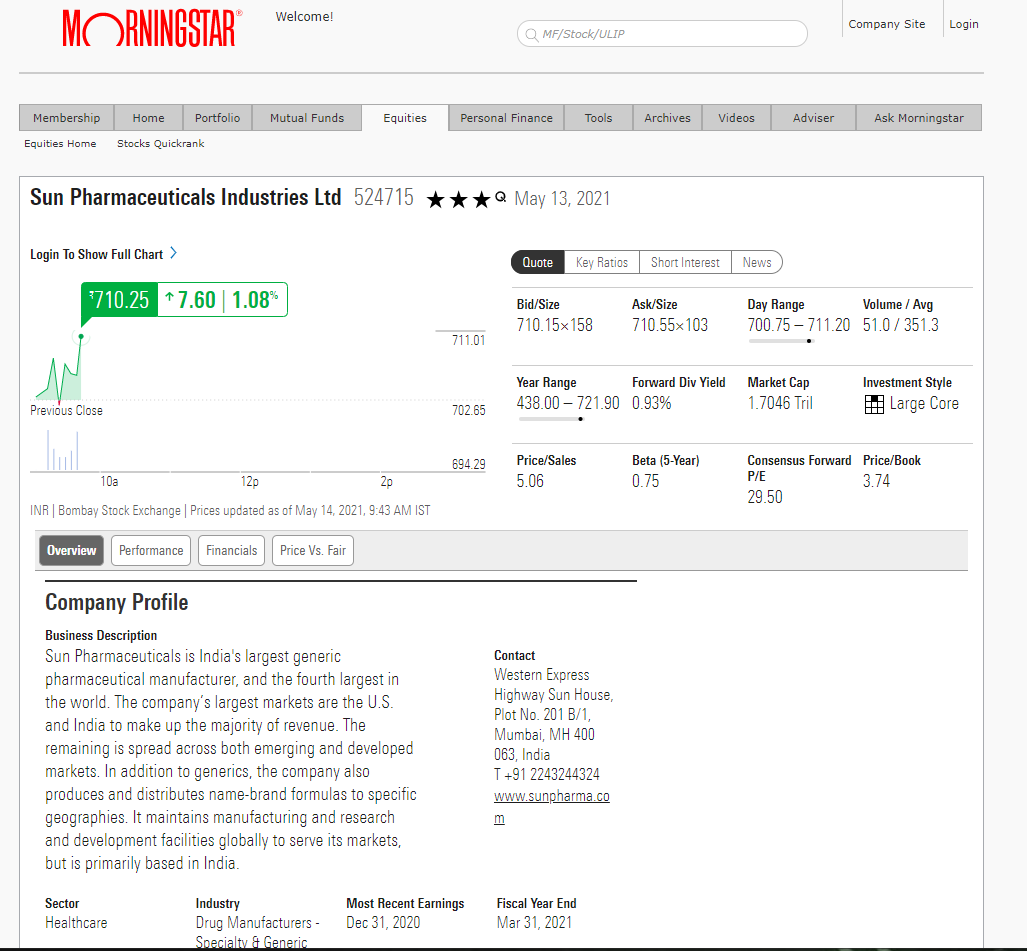The width and height of the screenshot is (1027, 951).
Task: Click the quantitative rating Q icon
Action: pyautogui.click(x=501, y=196)
